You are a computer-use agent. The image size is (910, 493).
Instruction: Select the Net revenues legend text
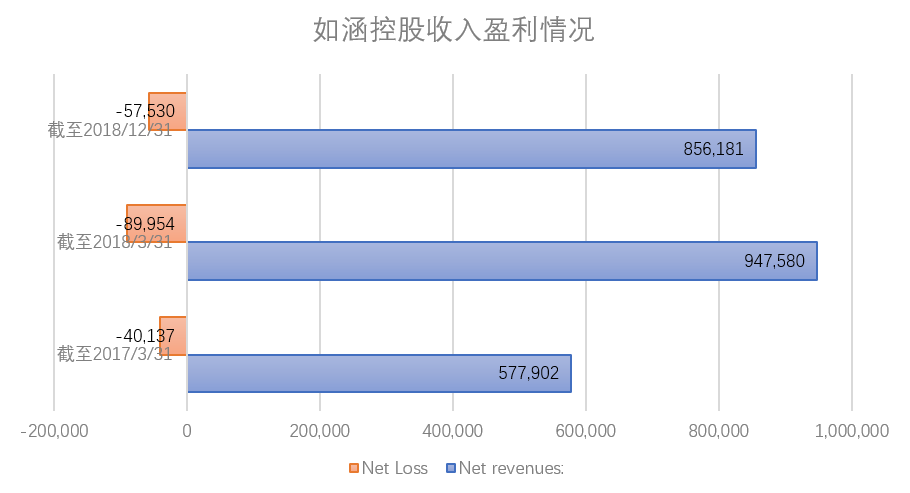[510, 468]
